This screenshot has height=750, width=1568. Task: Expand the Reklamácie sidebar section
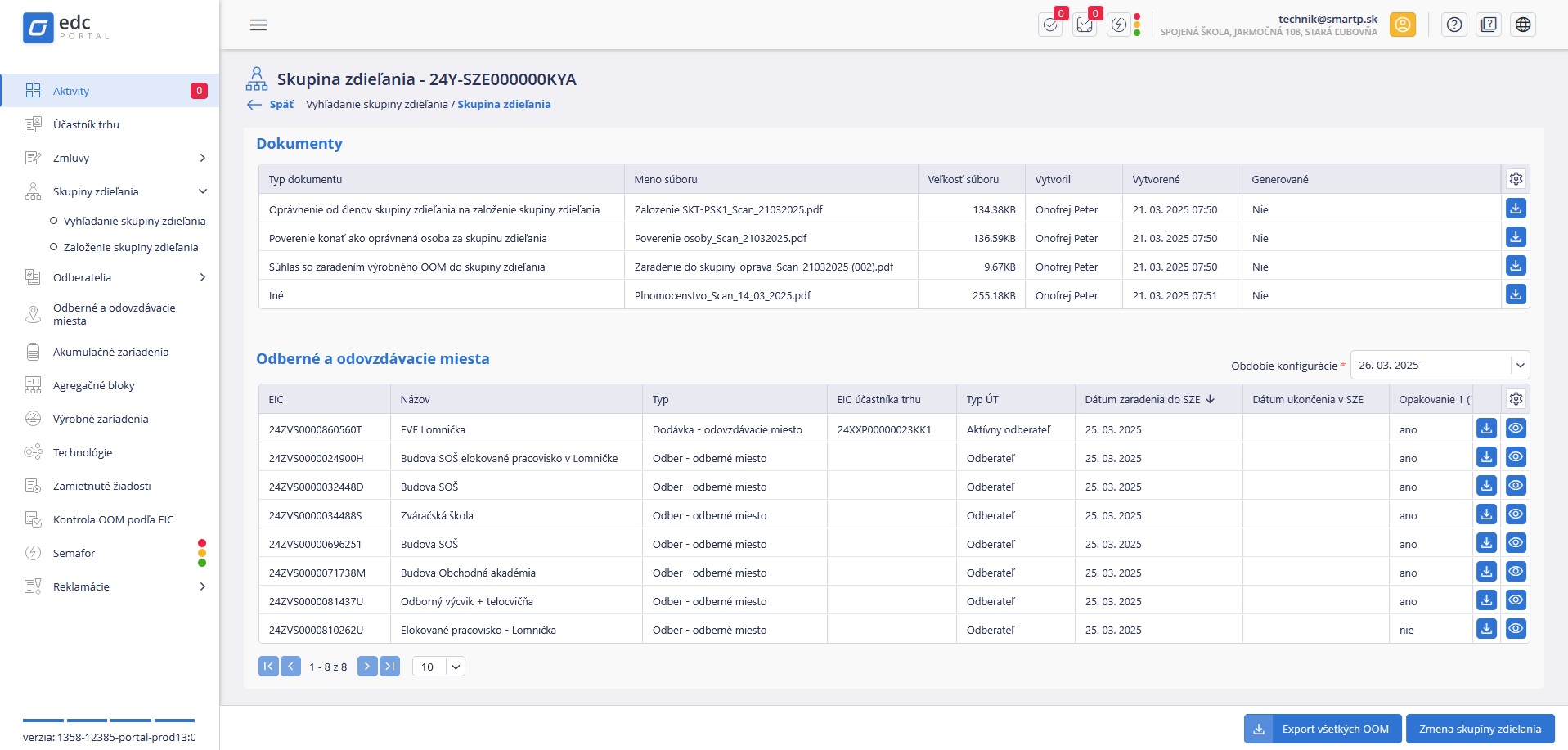click(203, 586)
